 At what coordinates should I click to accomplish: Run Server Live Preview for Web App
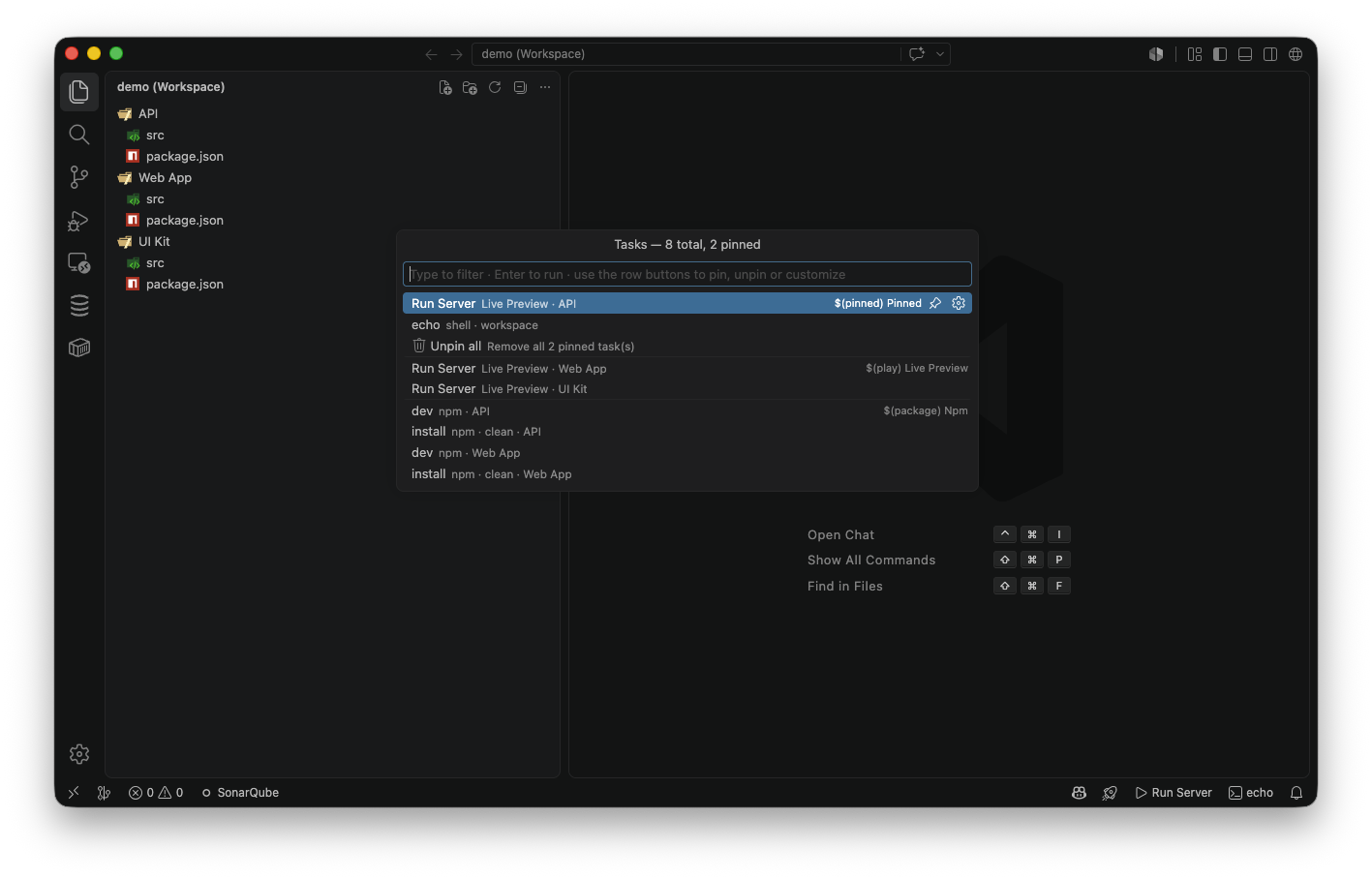[x=687, y=368]
